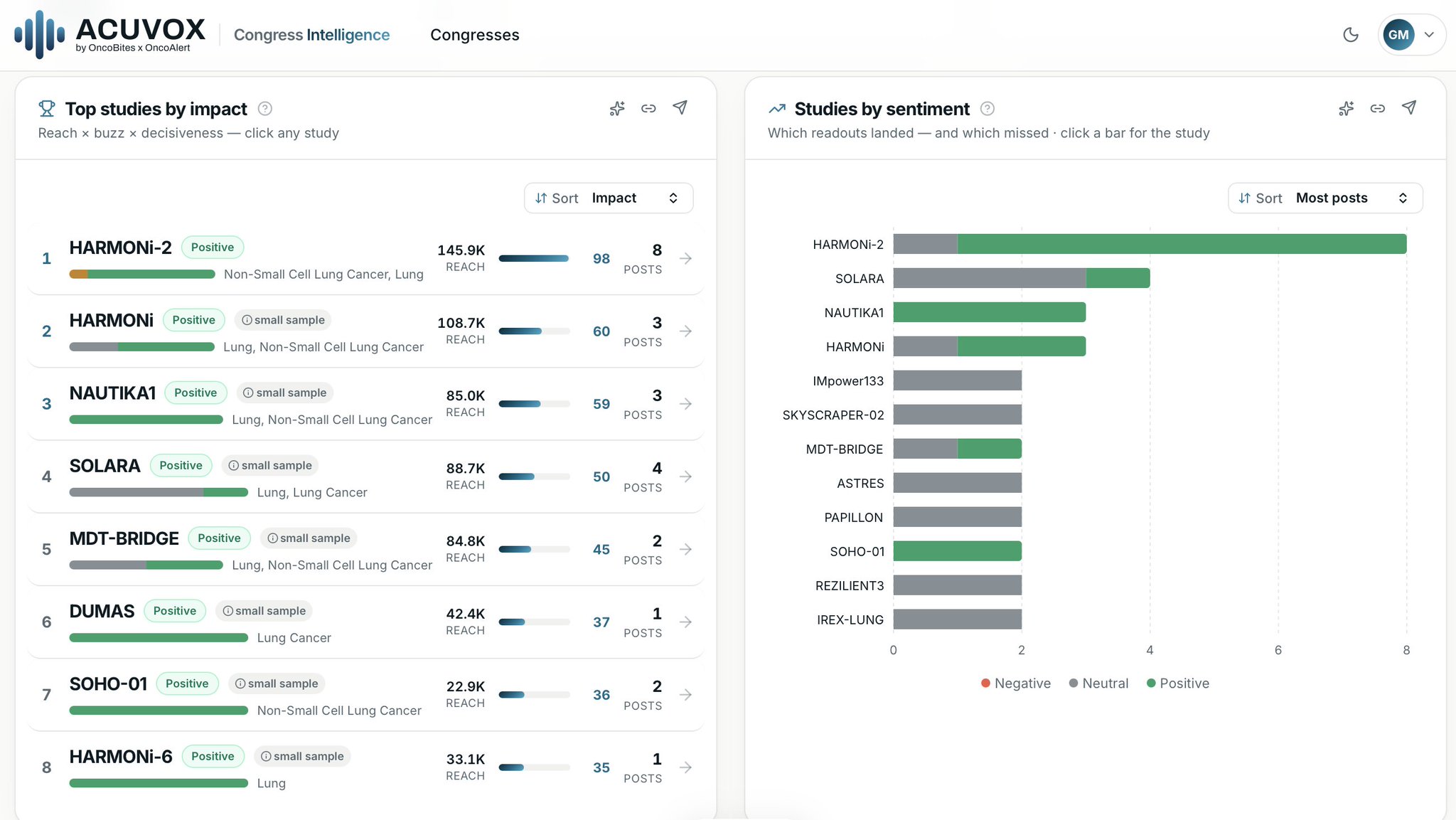The height and width of the screenshot is (820, 1456).
Task: Toggle Neutral series in chart legend
Action: click(x=1099, y=683)
